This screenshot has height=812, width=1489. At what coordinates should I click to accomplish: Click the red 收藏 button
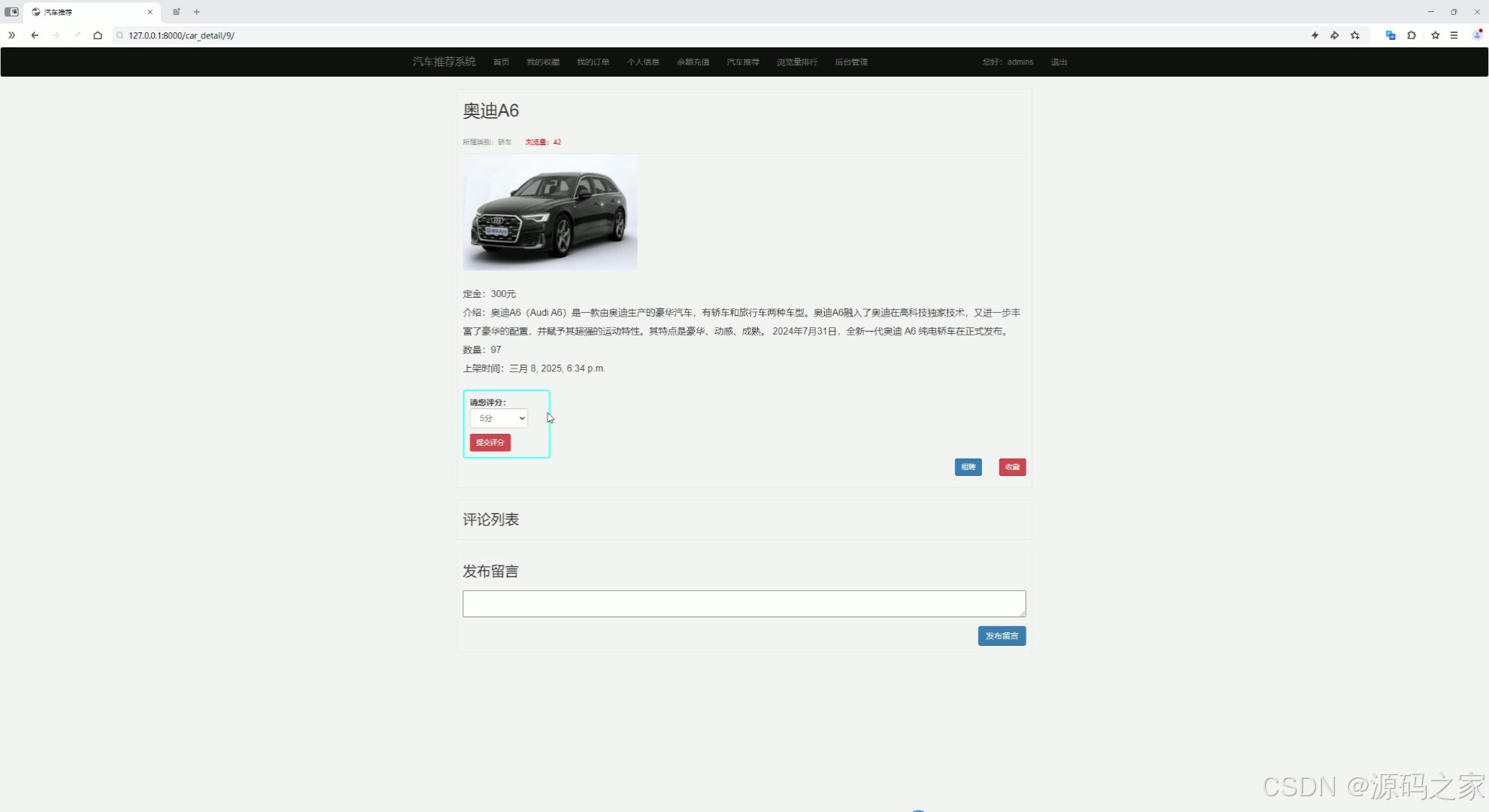[1012, 467]
